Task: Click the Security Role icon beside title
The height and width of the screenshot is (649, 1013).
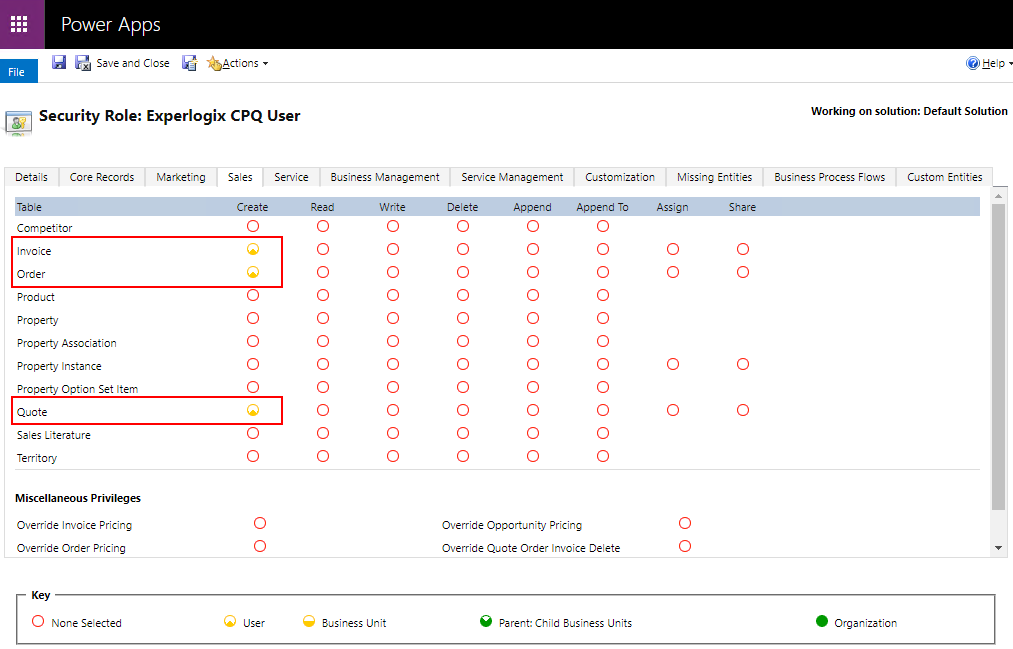Action: click(x=18, y=121)
